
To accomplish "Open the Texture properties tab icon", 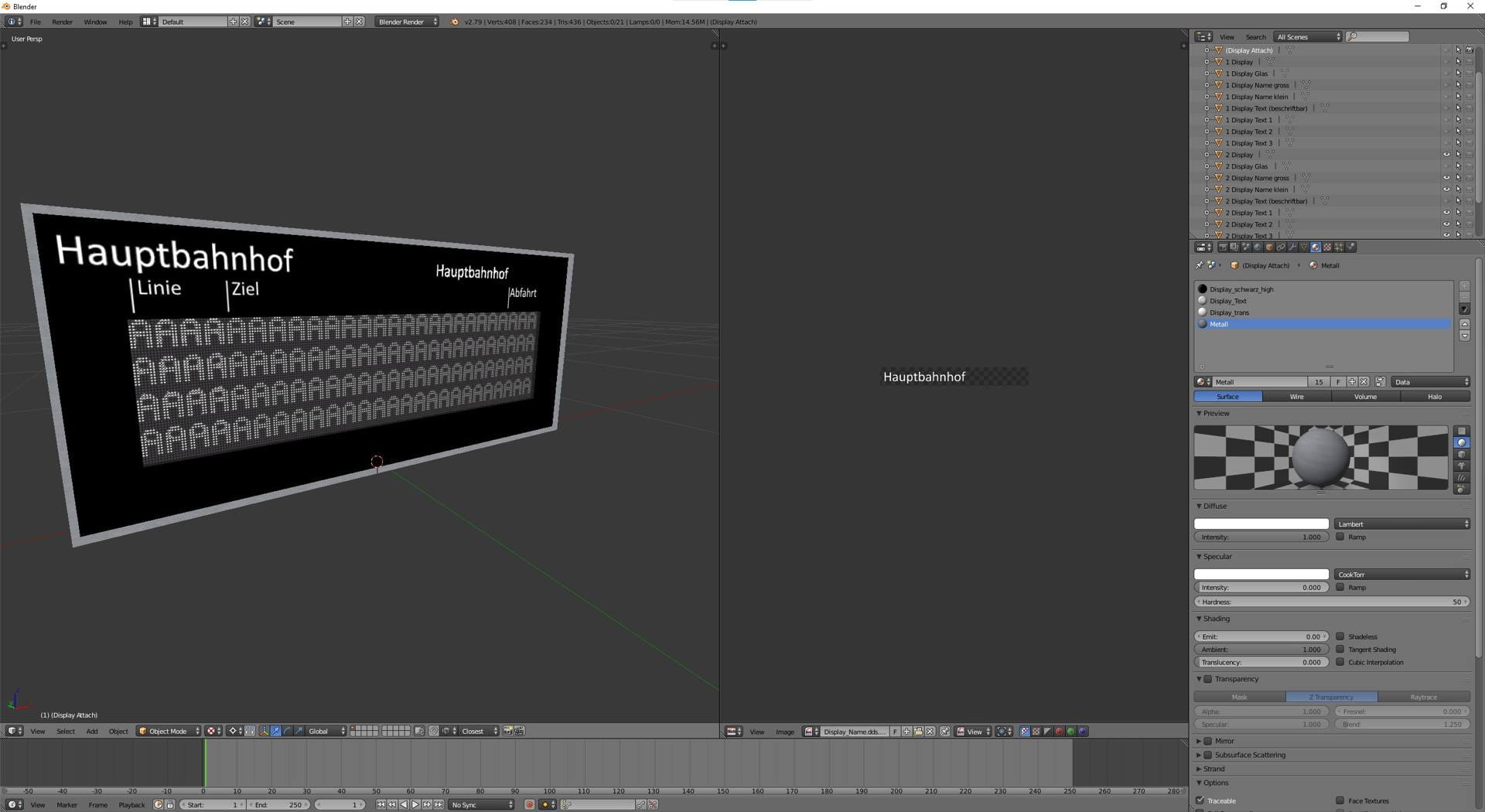I will [1327, 247].
